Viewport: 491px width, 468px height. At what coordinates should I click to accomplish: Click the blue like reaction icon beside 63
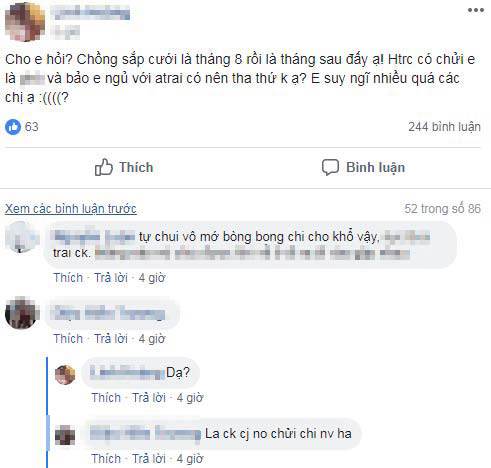click(13, 127)
